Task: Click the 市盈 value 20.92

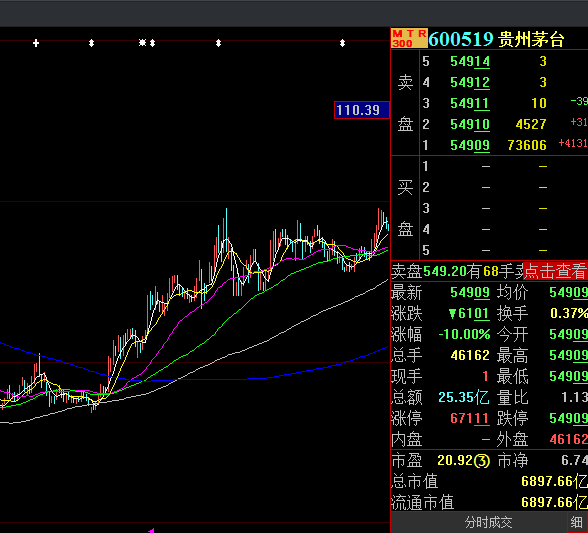Action: click(454, 460)
